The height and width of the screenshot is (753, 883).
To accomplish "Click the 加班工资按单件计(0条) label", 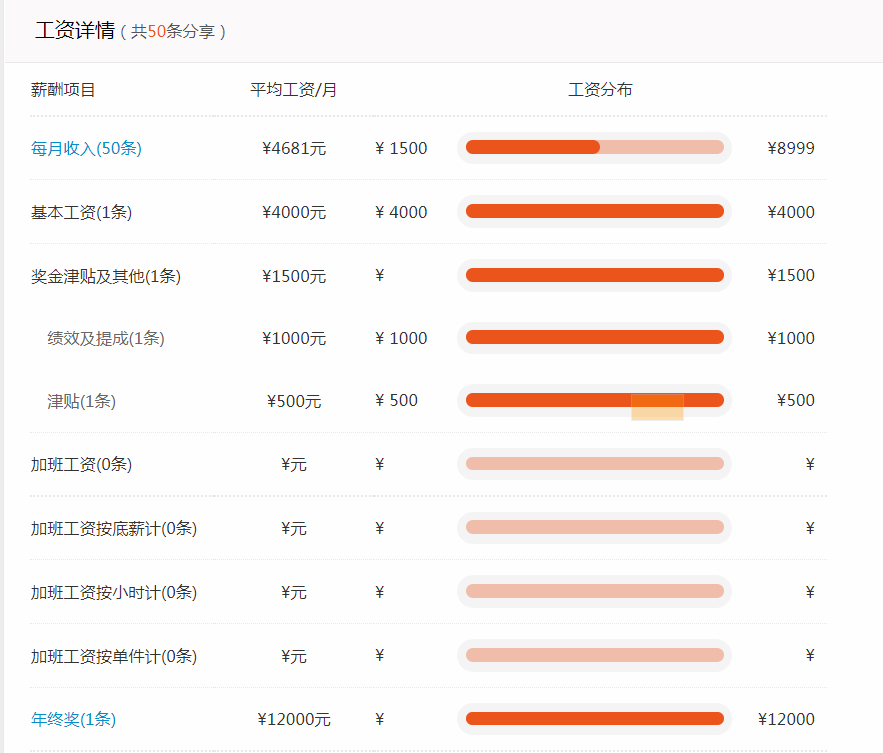I will coord(114,656).
